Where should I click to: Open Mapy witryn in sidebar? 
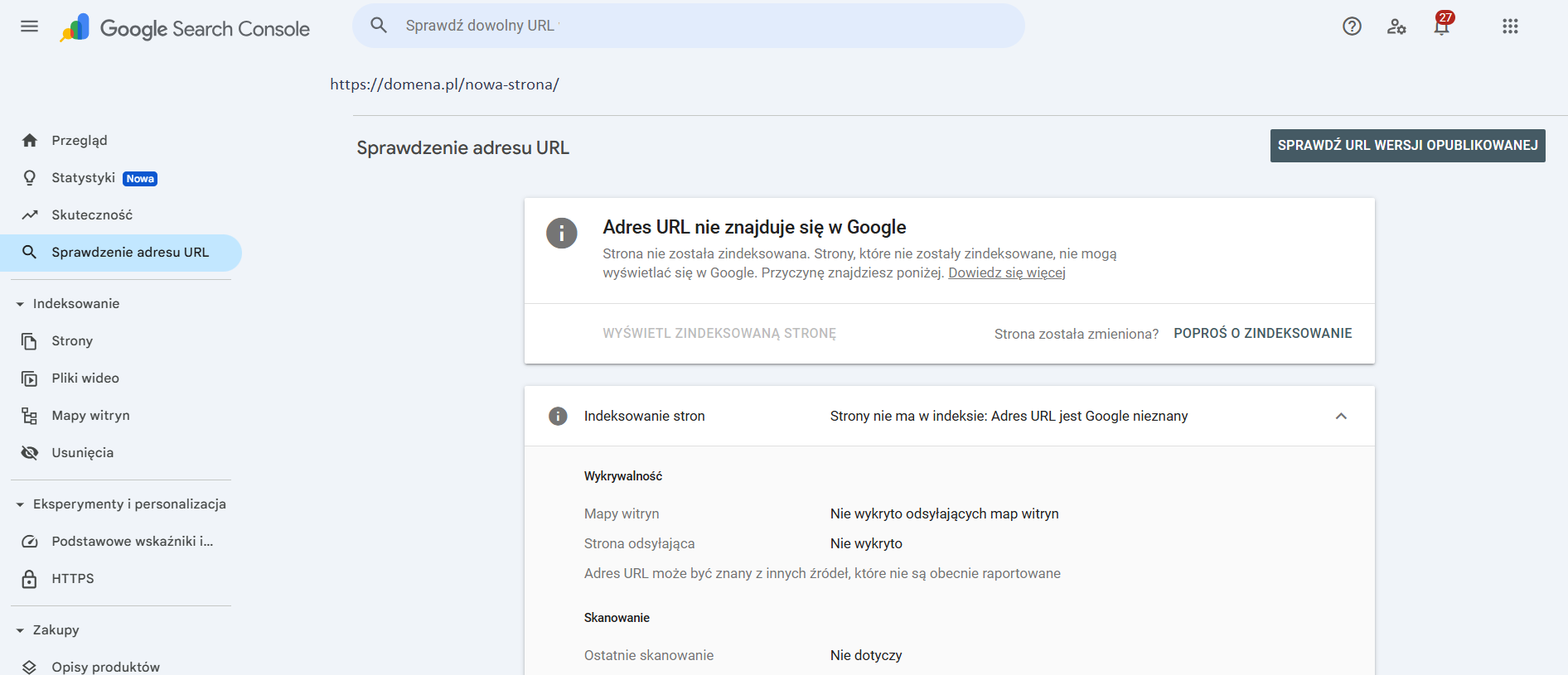(90, 416)
